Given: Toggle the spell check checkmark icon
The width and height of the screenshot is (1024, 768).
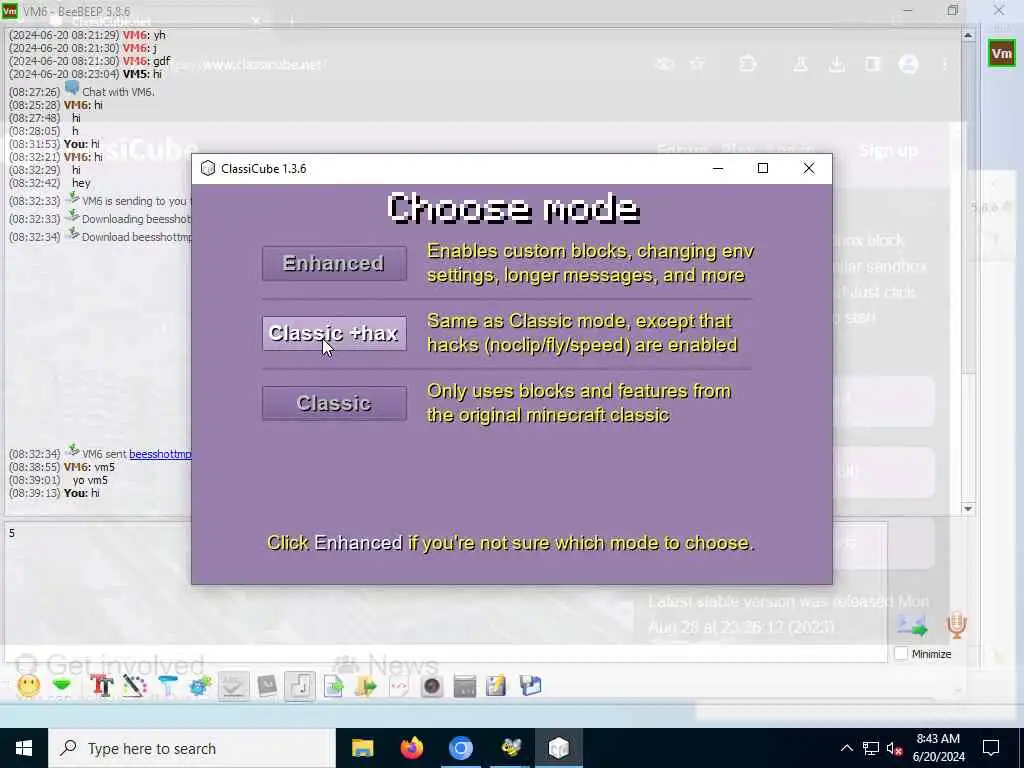Looking at the screenshot, I should tap(234, 686).
